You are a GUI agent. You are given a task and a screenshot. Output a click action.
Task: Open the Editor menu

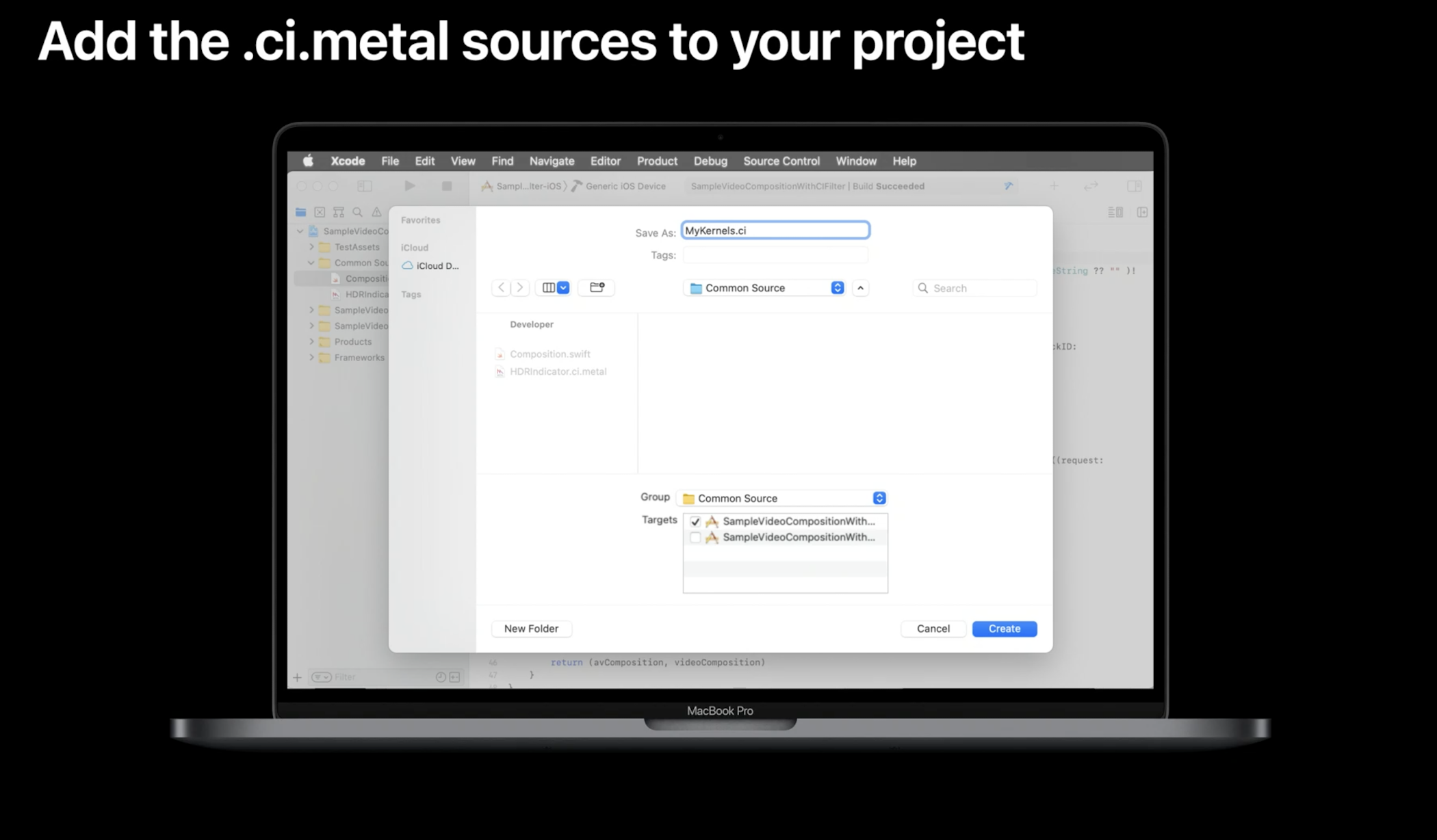pos(606,161)
